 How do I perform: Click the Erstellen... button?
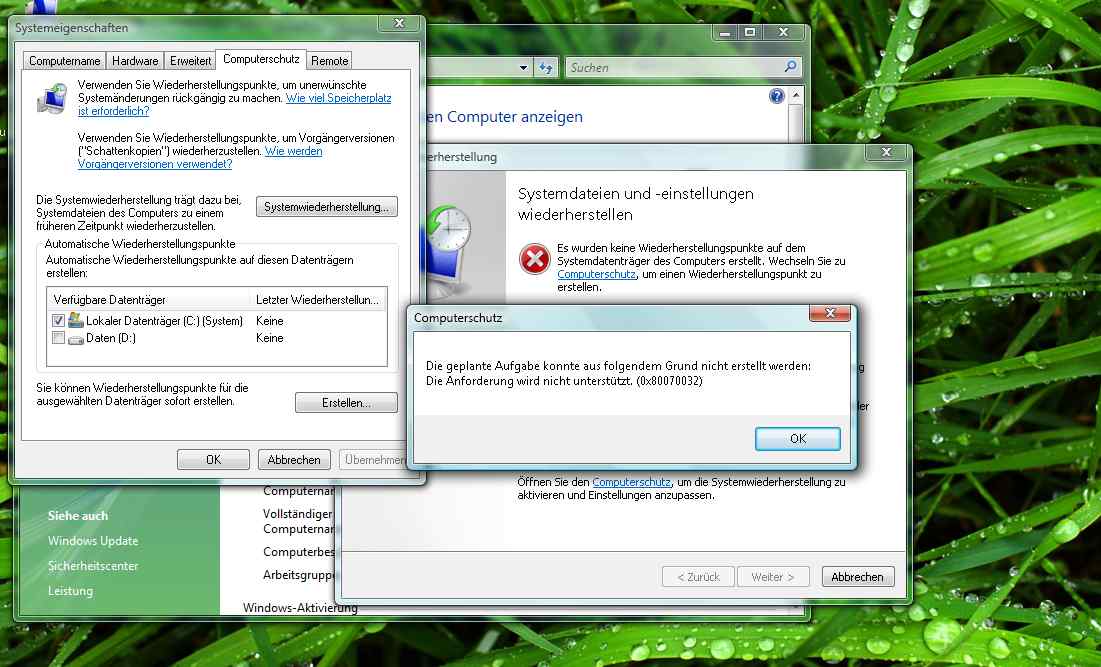coord(346,403)
